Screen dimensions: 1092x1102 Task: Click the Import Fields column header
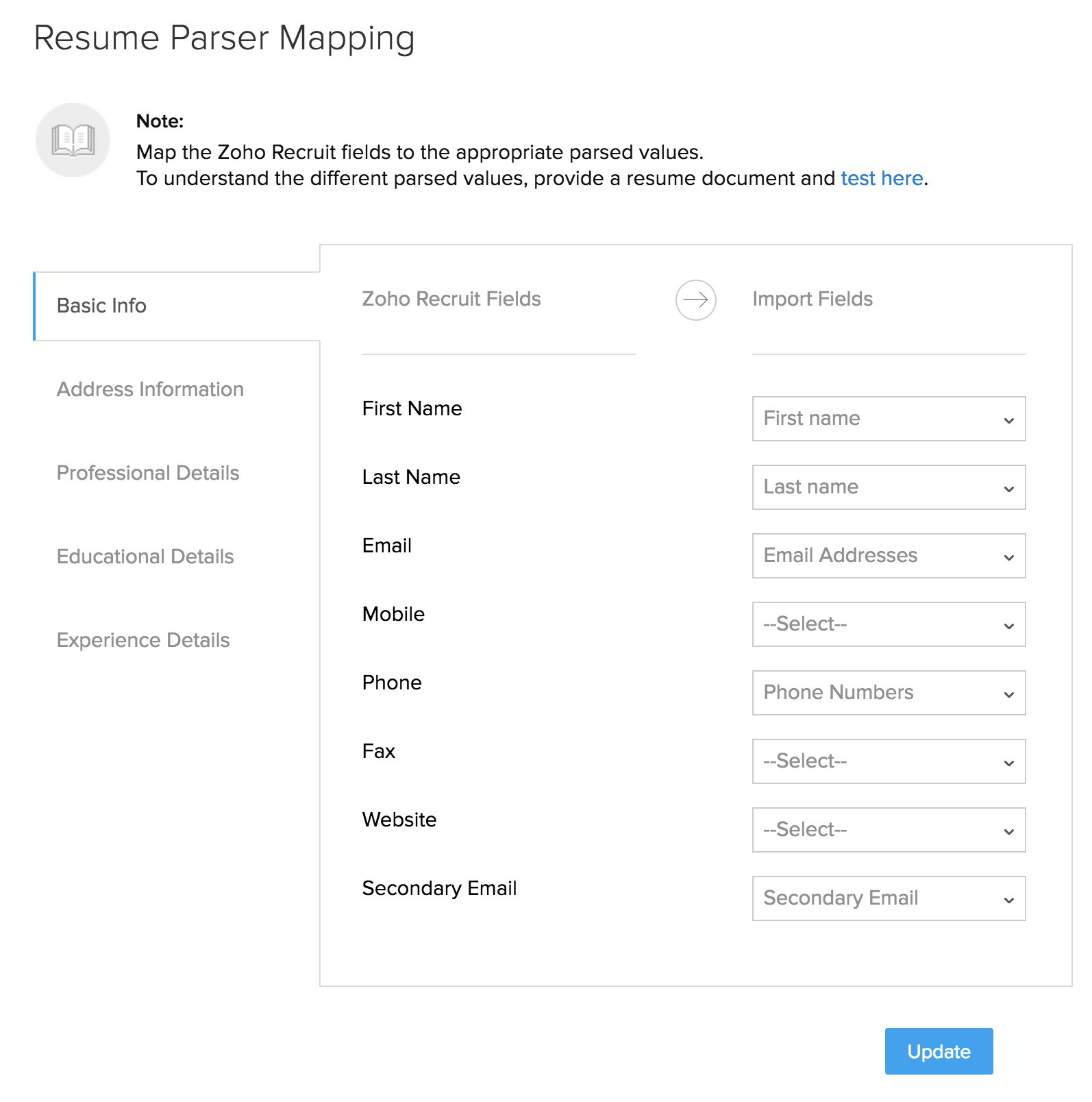click(x=812, y=299)
